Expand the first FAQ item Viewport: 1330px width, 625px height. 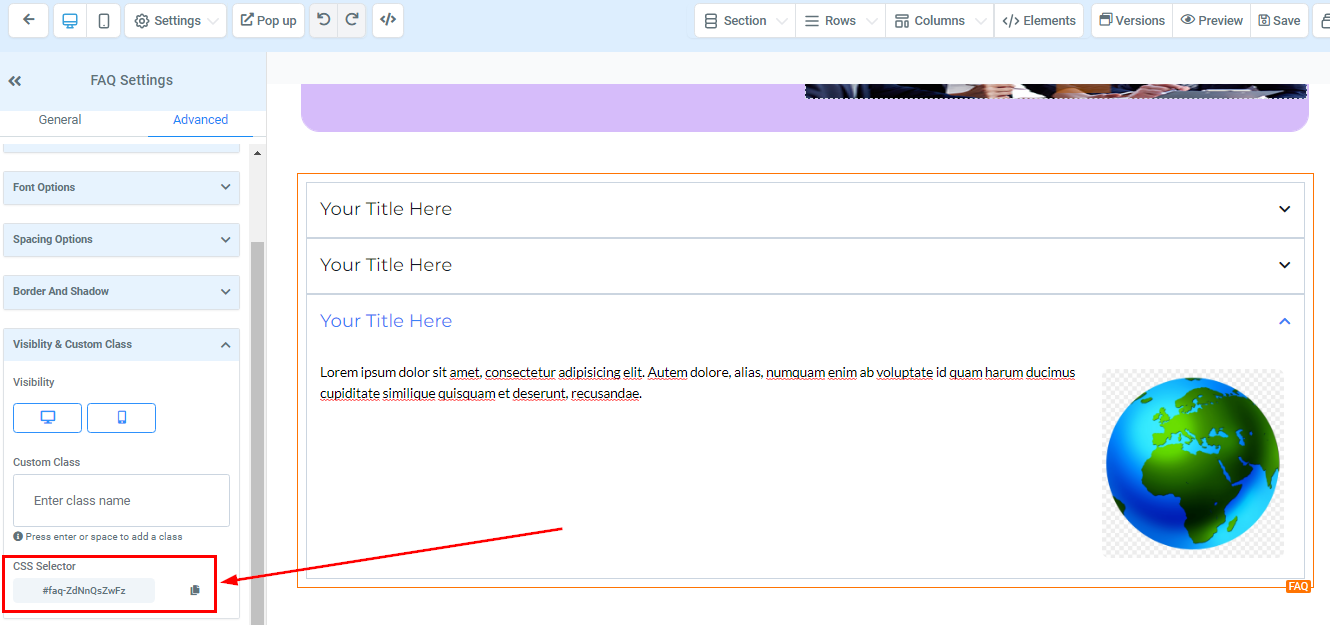[x=805, y=209]
